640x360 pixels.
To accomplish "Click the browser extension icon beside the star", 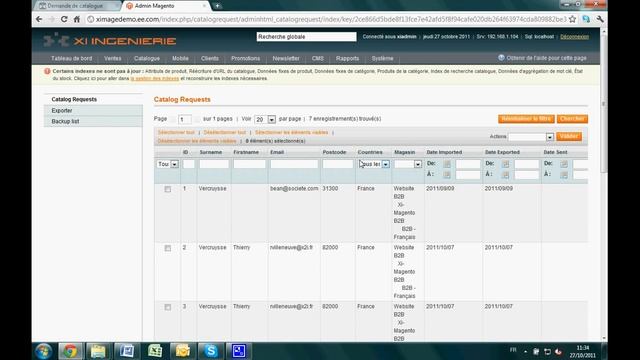I will tap(586, 19).
